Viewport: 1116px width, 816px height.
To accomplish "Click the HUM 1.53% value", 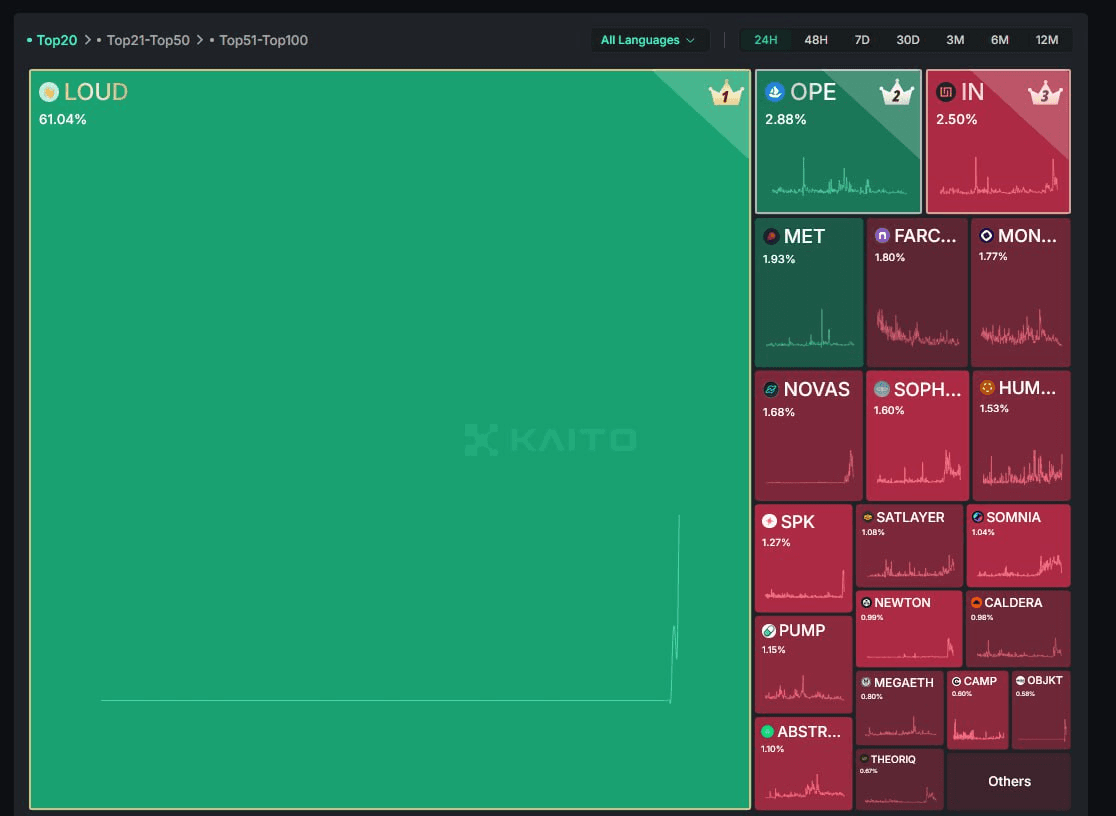I will (x=994, y=409).
